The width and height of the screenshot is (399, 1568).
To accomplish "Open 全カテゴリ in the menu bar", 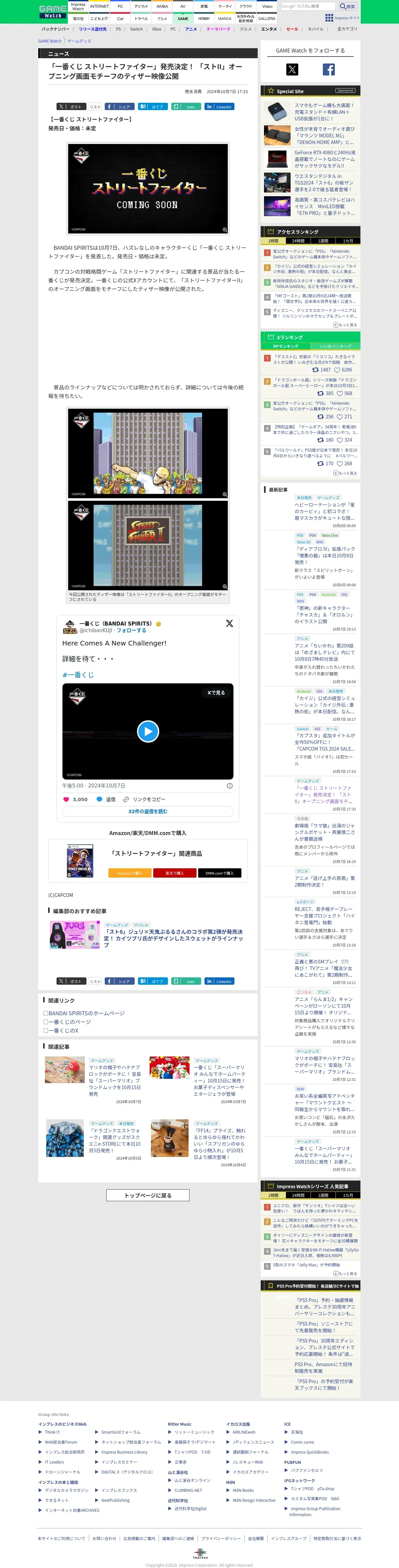I will click(347, 29).
